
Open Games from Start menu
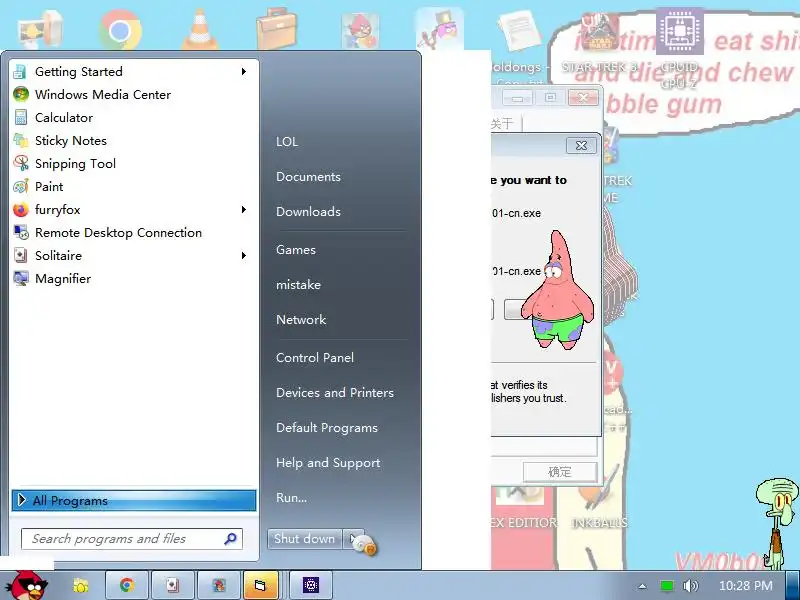coord(296,249)
